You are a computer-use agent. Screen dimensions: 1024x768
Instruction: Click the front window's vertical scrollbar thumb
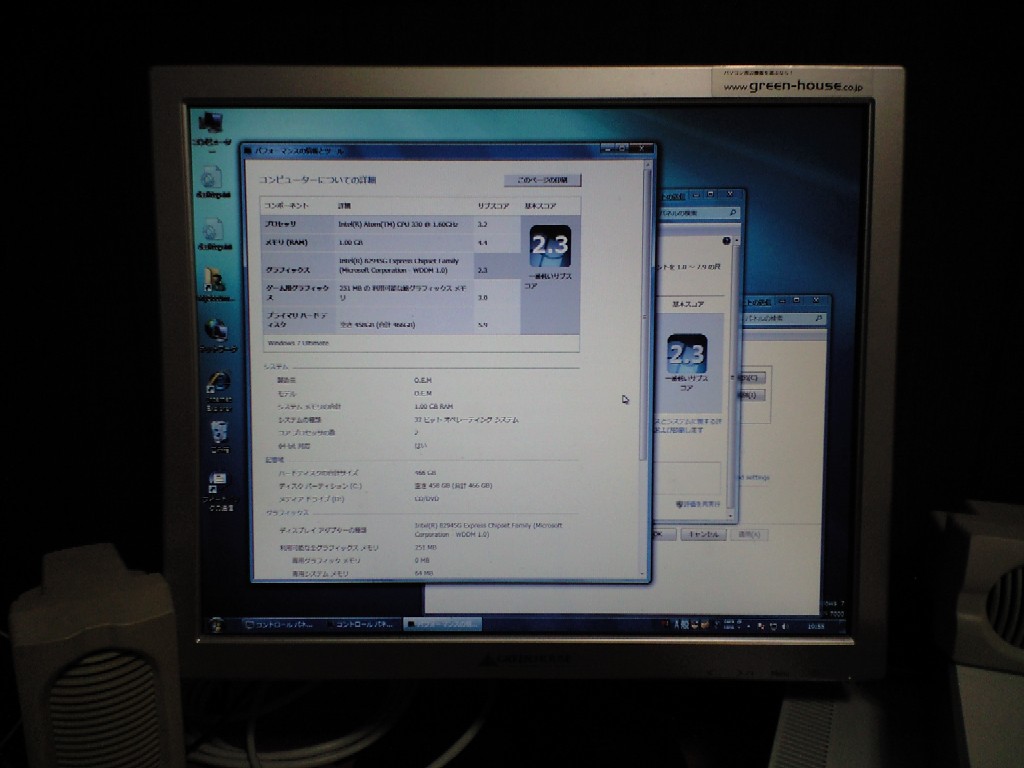[645, 313]
